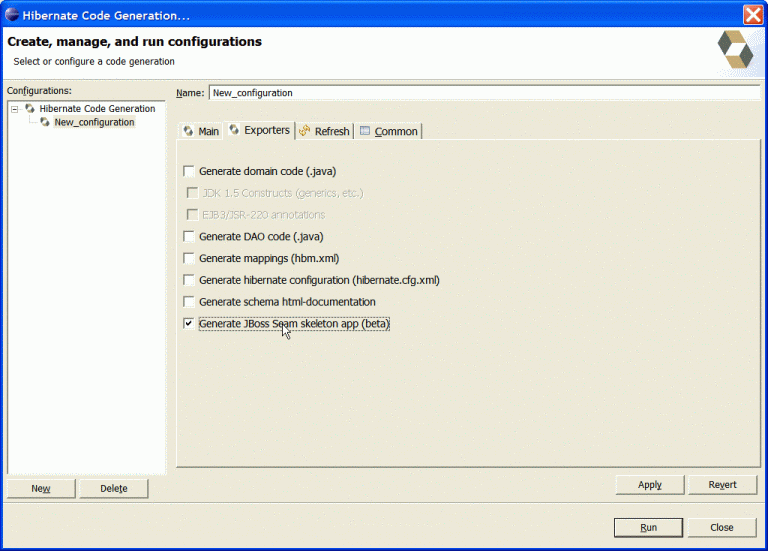The image size is (768, 551).
Task: Click the Refresh tab icon
Action: click(x=304, y=131)
